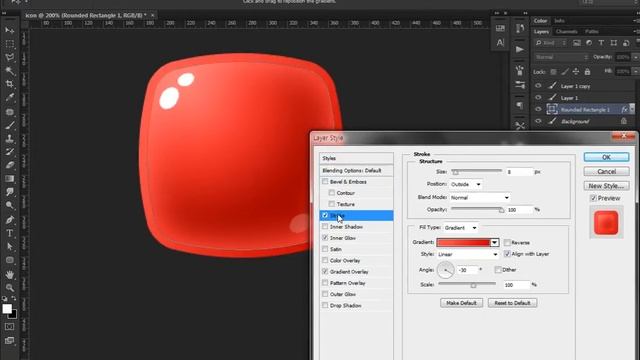640x360 pixels.
Task: Click Lock all icon in Layers panel
Action: coord(587,72)
